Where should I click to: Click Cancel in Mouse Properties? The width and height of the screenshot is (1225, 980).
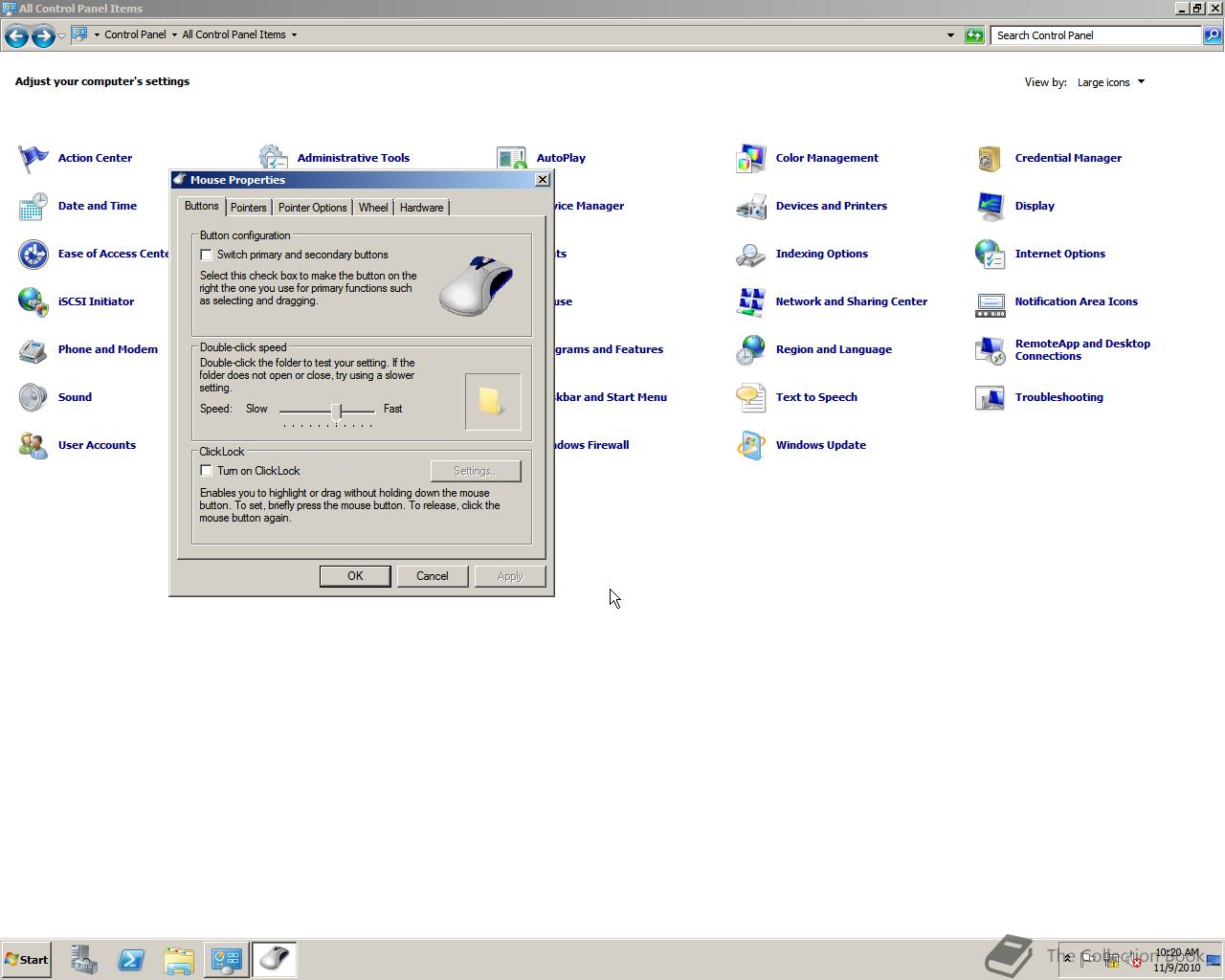point(433,576)
